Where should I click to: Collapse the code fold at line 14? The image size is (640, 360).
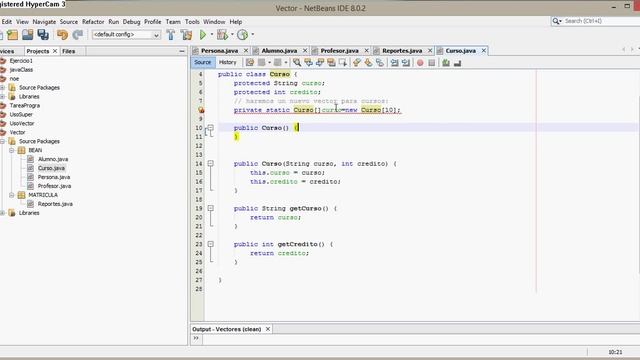(211, 163)
